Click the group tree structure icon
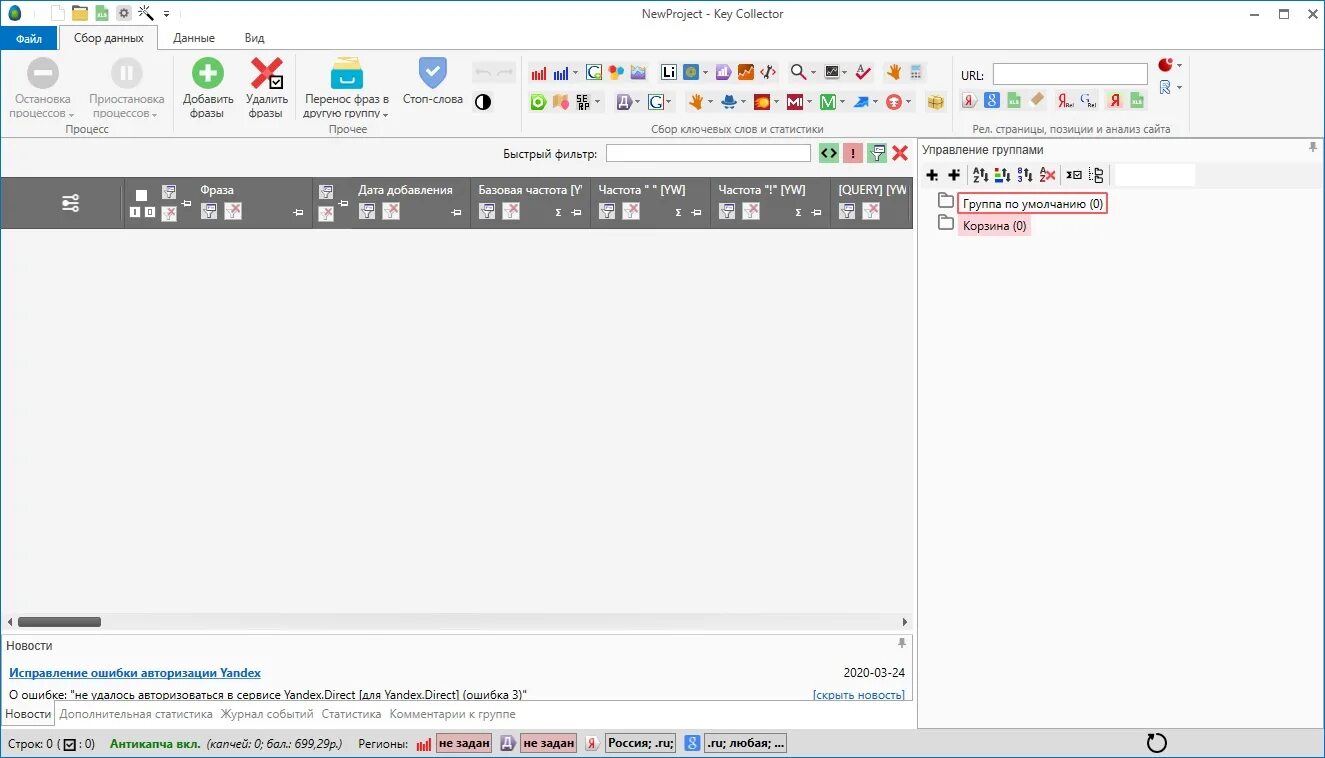 1096,175
